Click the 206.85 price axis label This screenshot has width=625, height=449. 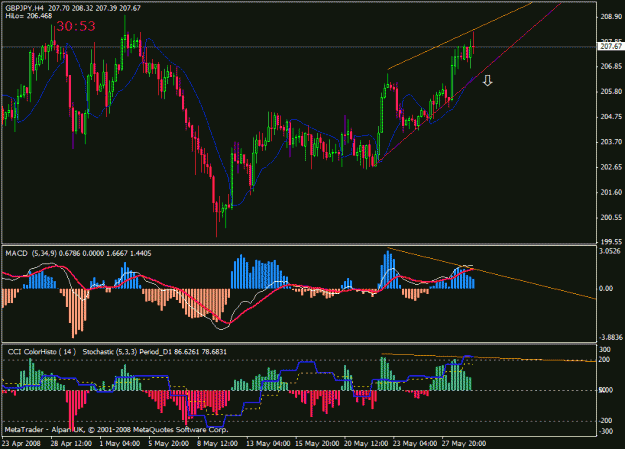pyautogui.click(x=611, y=66)
